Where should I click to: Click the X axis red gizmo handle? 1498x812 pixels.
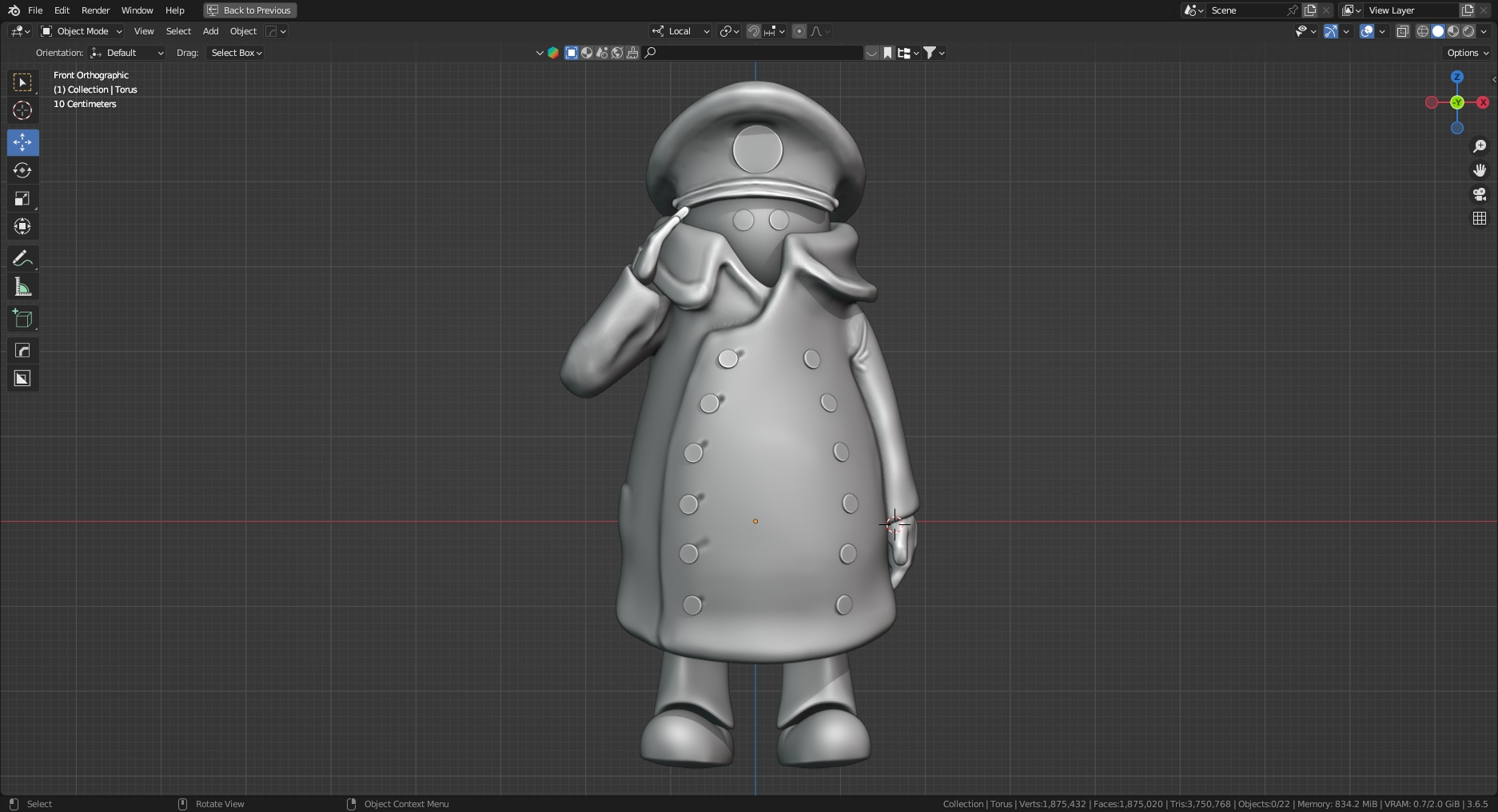[x=1483, y=102]
